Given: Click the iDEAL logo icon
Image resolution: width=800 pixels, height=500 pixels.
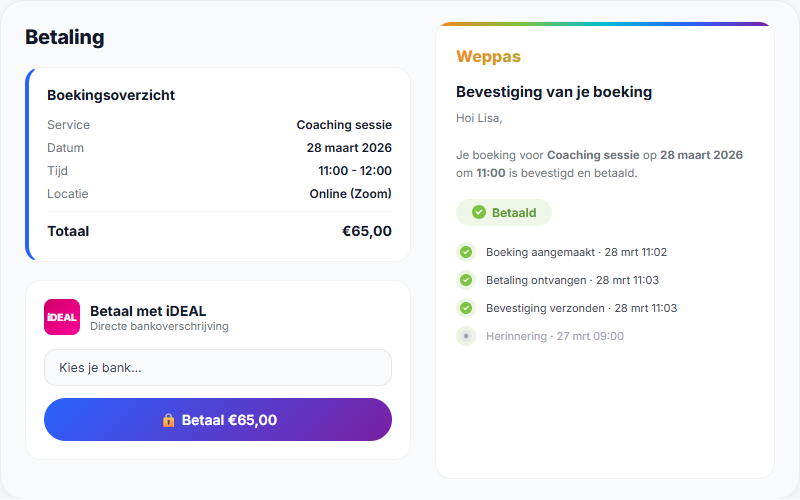Looking at the screenshot, I should [x=62, y=317].
